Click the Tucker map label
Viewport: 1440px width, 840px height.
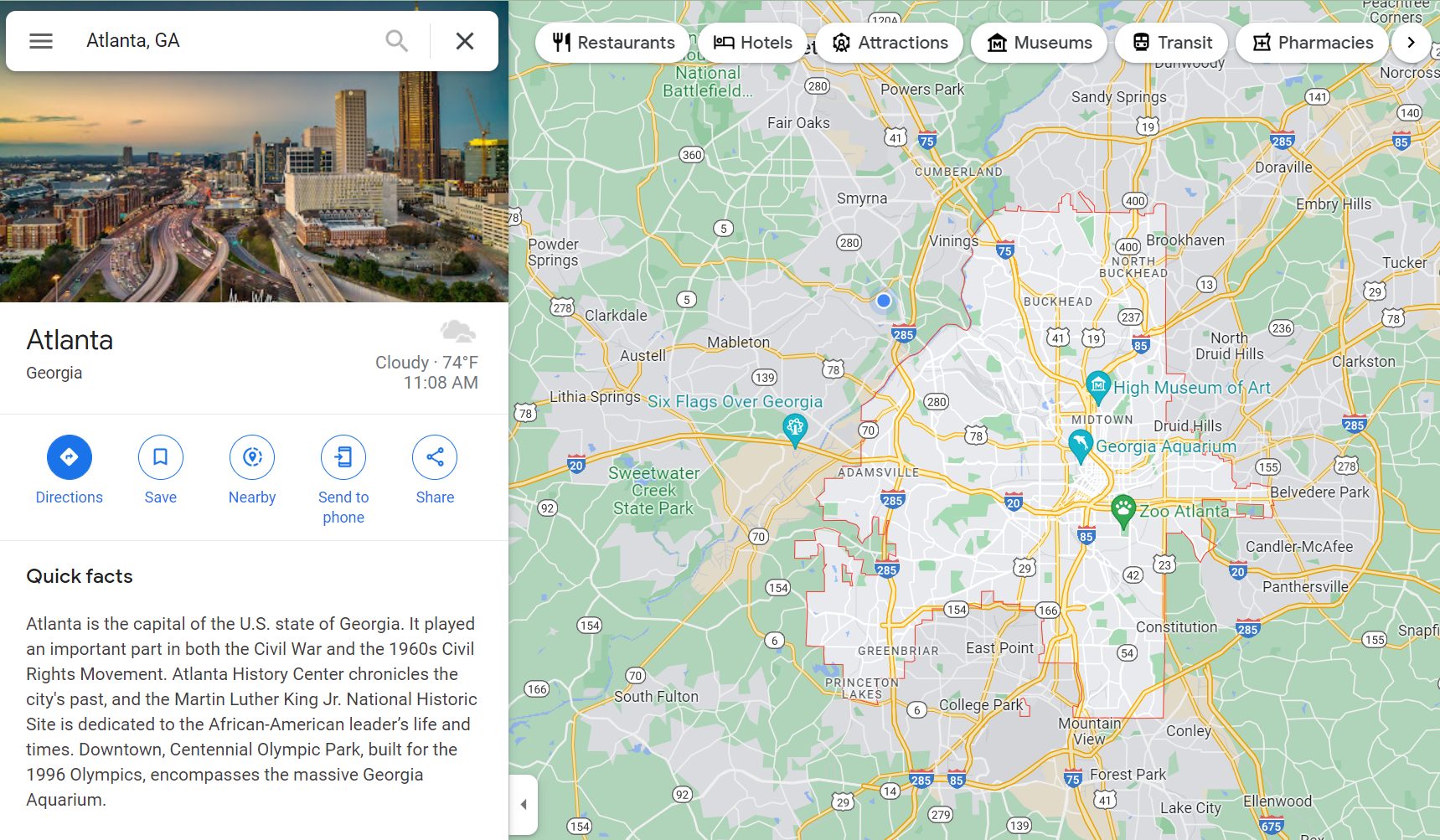pyautogui.click(x=1405, y=262)
